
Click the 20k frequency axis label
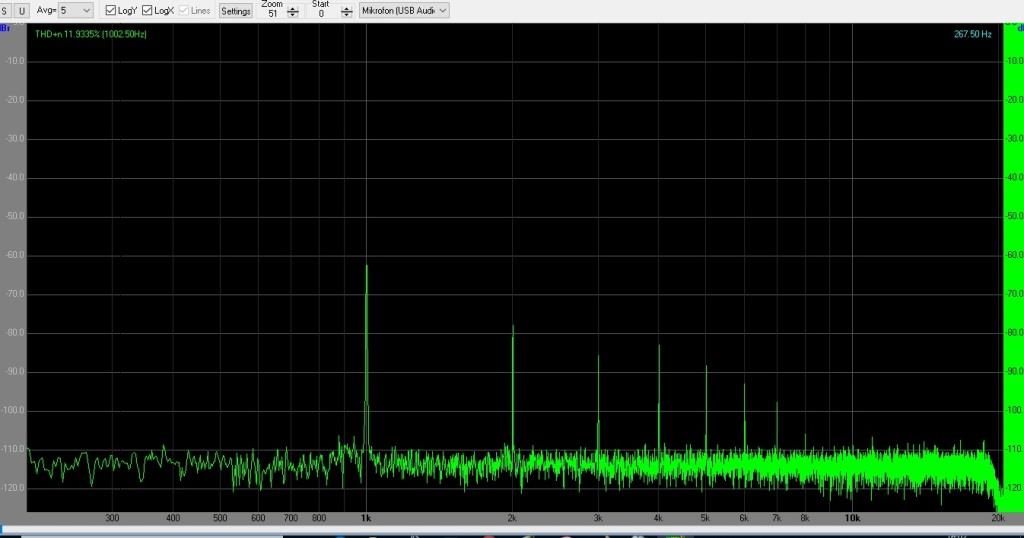coord(998,518)
